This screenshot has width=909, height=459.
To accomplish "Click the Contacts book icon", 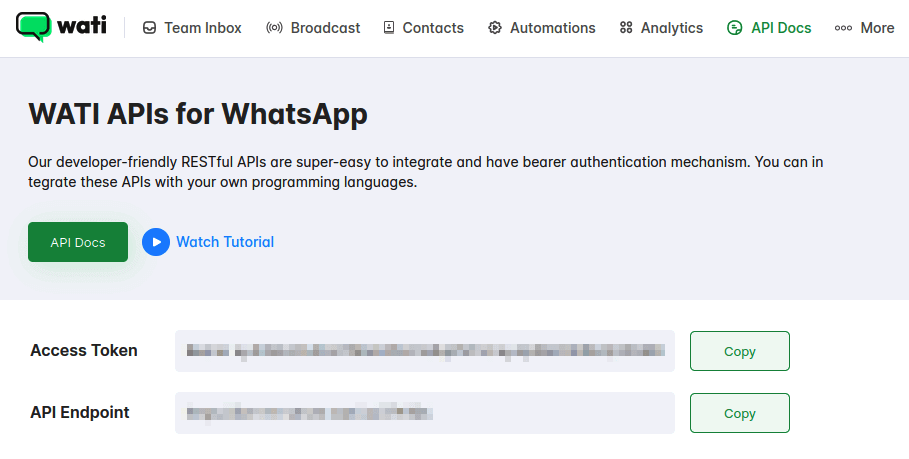I will point(389,28).
